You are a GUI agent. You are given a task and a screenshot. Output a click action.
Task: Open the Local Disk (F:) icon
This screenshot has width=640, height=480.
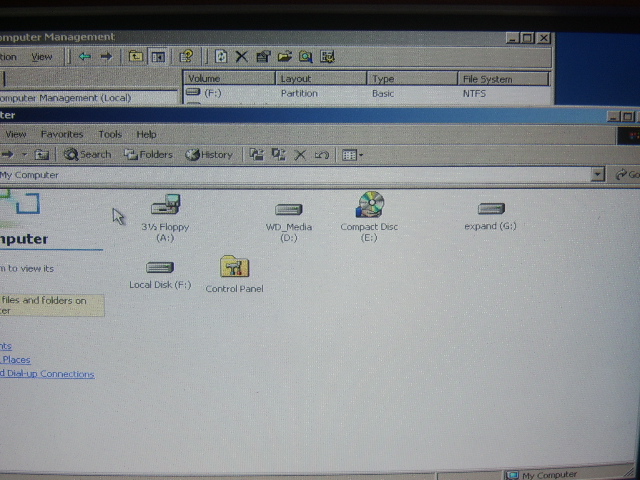pyautogui.click(x=160, y=268)
